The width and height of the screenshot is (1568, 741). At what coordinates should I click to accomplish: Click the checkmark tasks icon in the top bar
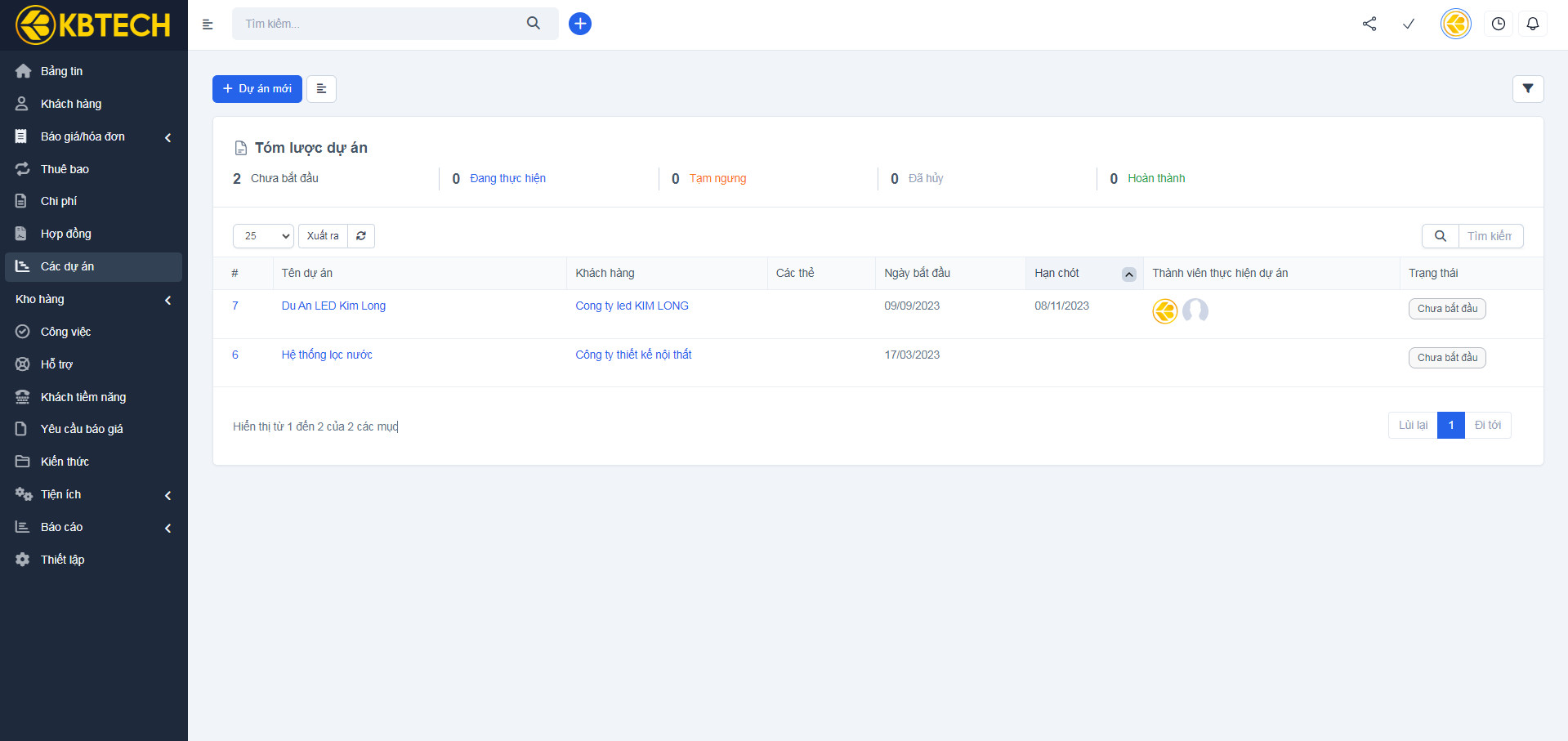coord(1409,24)
